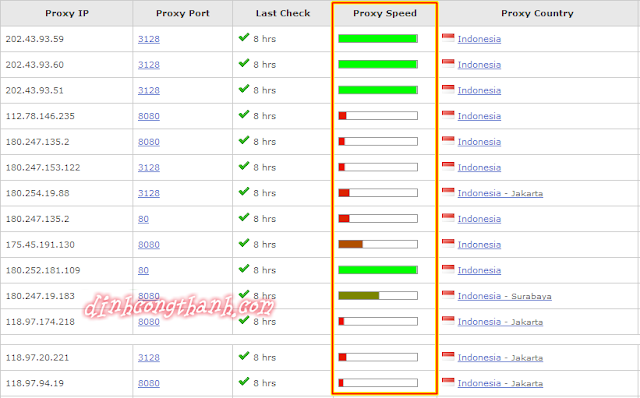Open Indonesia - Jakarta link for 180.254.19.88

(500, 193)
